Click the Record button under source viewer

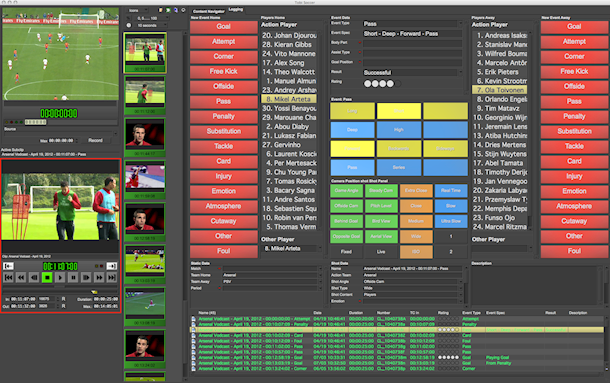(95, 140)
